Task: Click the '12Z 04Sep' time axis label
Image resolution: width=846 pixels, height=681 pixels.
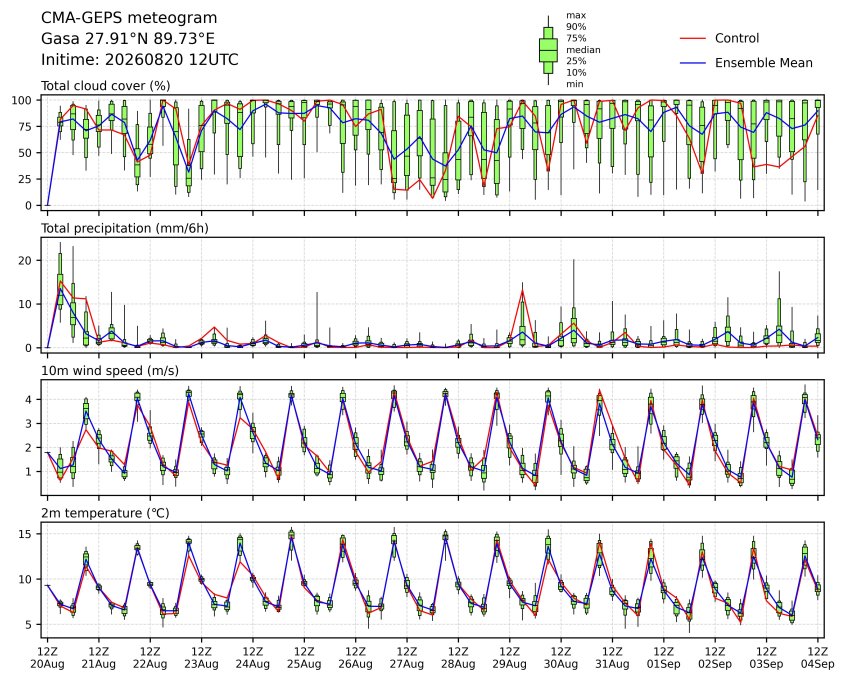Action: click(x=818, y=658)
